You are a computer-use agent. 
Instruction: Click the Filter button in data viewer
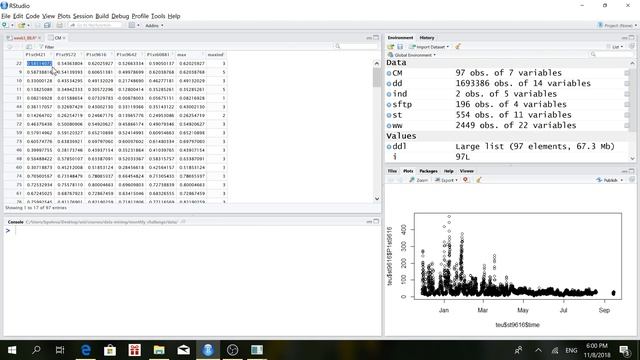(47, 47)
